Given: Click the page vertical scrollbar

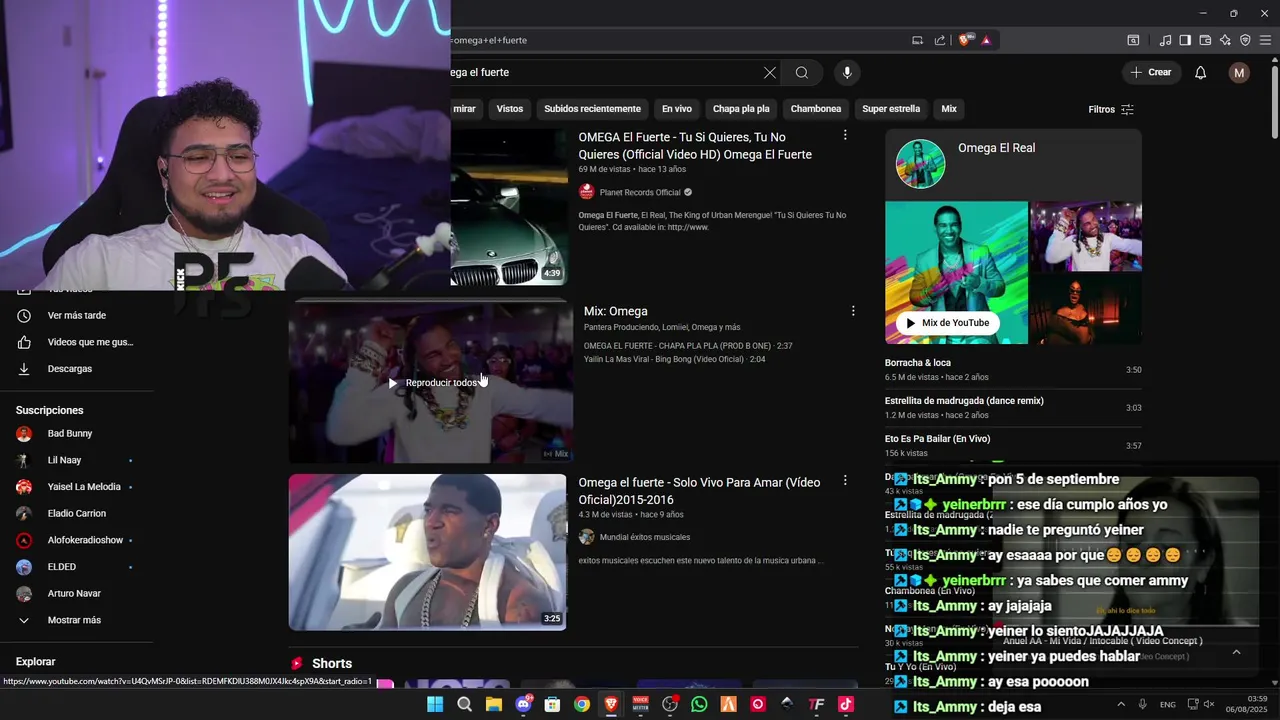Looking at the screenshot, I should pyautogui.click(x=1274, y=100).
